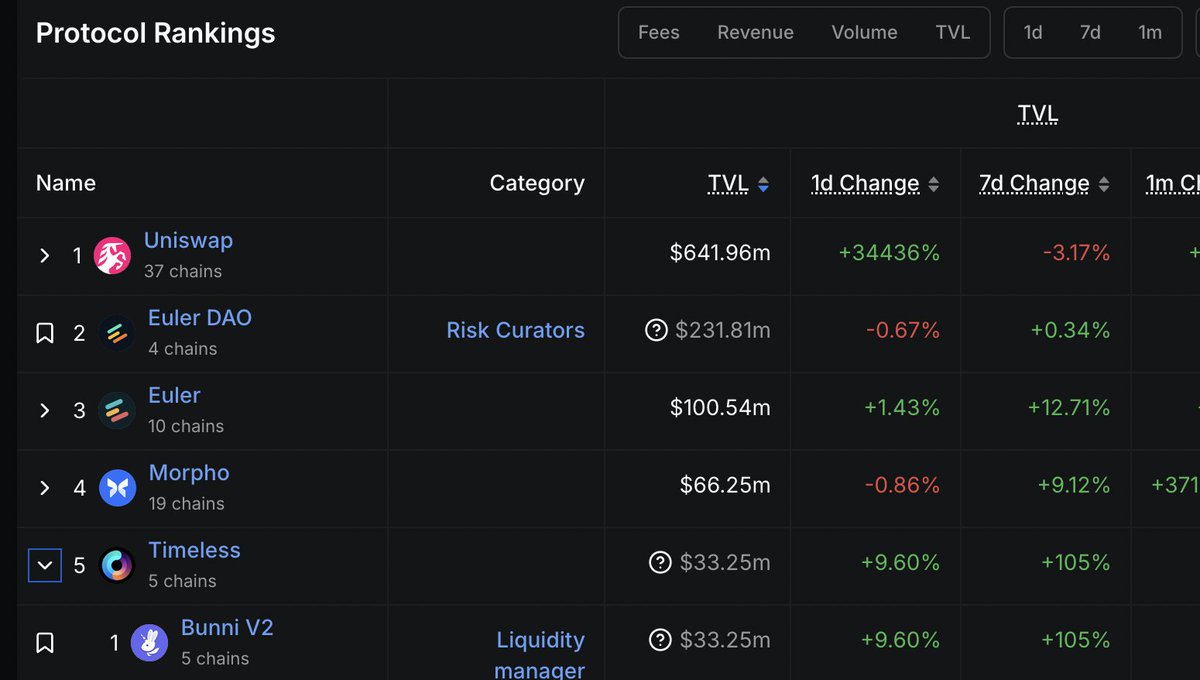This screenshot has width=1200, height=680.
Task: Click Uniswap 1d change +34436%
Action: [x=889, y=253]
